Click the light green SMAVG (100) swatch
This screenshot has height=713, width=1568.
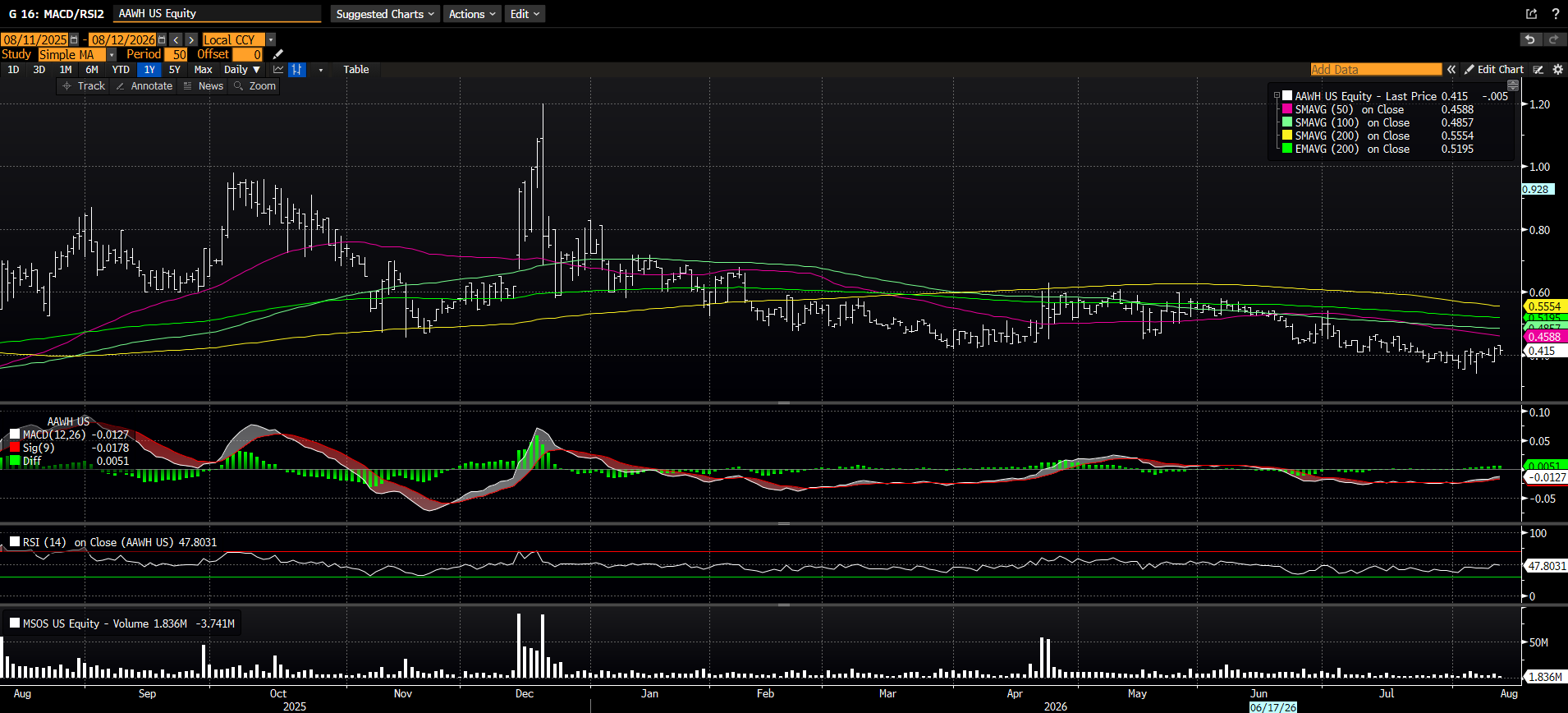coord(1287,122)
